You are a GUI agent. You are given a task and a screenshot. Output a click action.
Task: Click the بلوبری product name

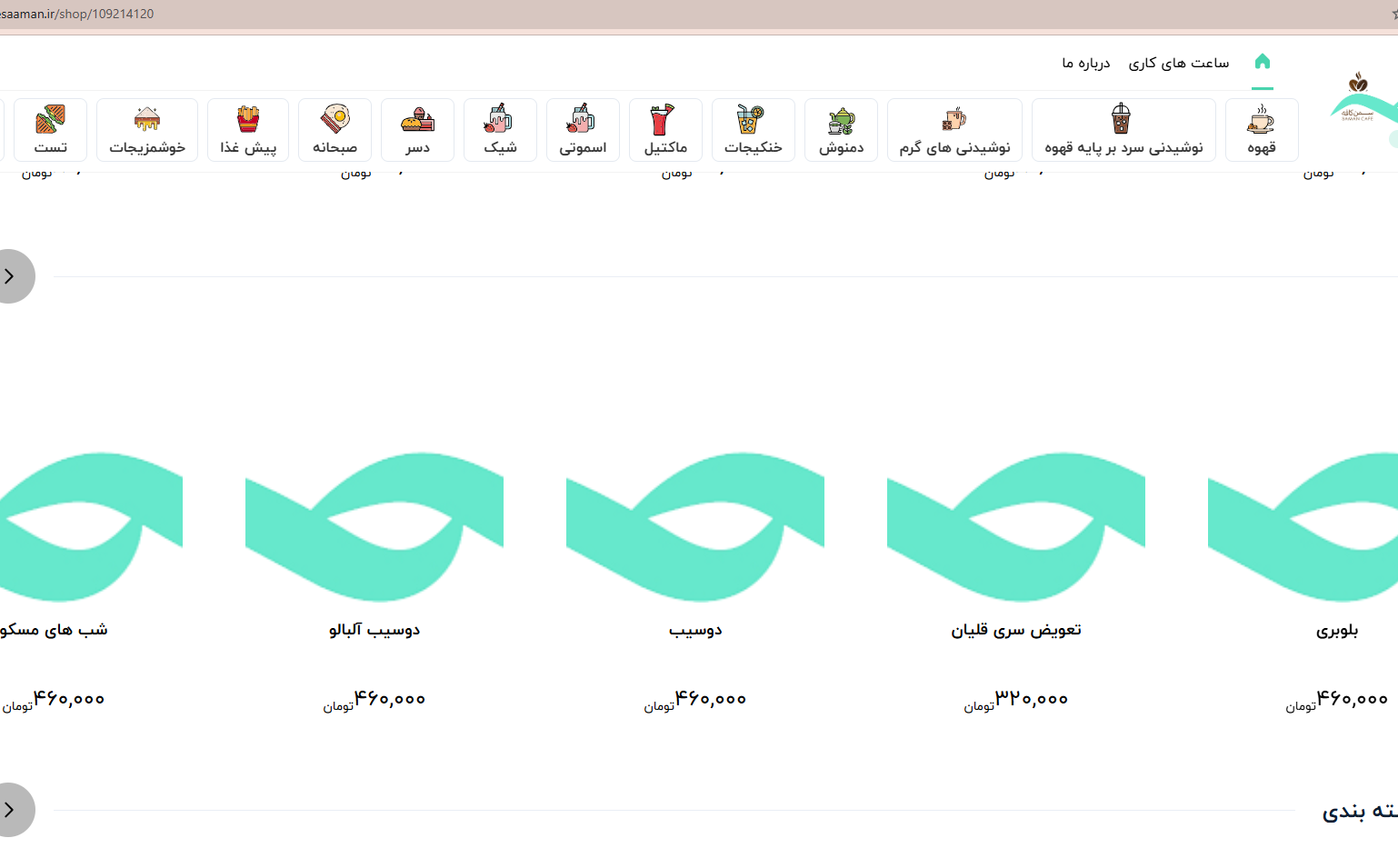tap(1337, 630)
